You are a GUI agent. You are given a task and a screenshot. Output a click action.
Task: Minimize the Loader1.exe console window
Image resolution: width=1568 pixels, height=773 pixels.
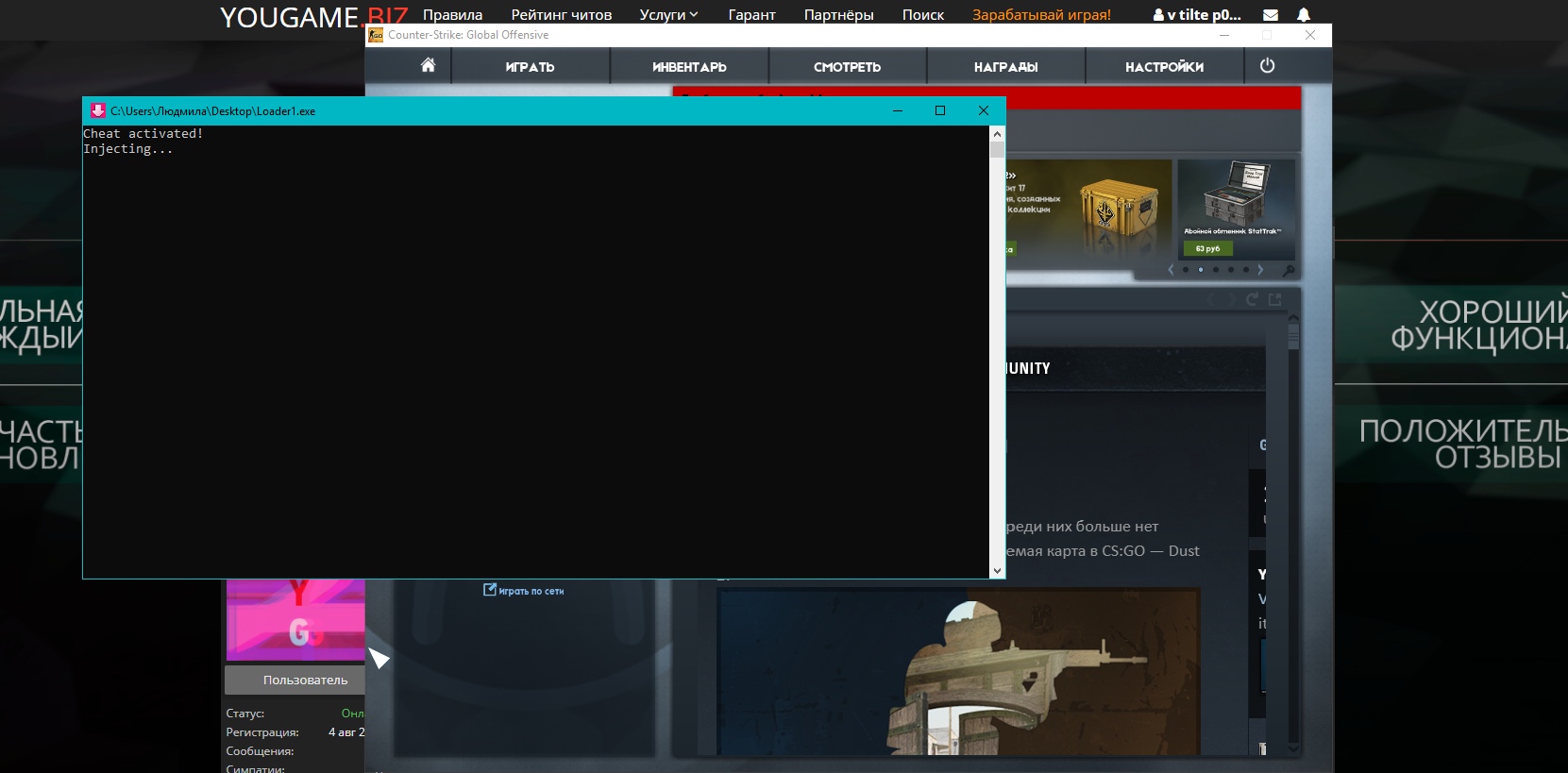point(898,110)
